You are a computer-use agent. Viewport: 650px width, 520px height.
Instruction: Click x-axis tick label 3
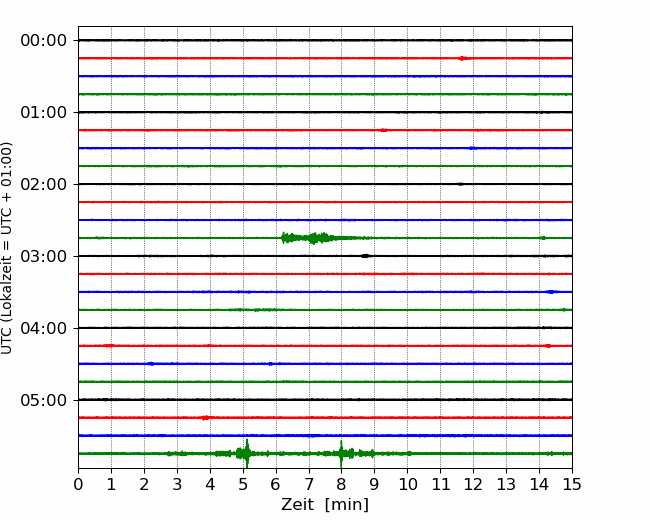[177, 484]
